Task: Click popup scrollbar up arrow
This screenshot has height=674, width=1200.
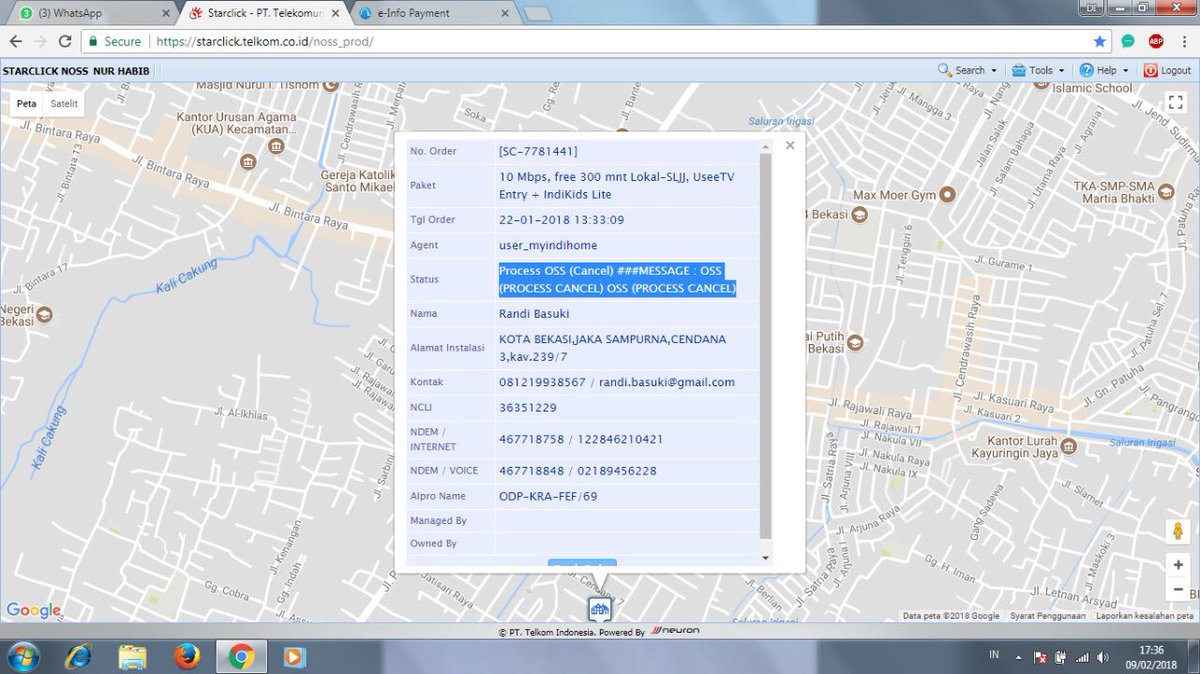Action: click(765, 146)
